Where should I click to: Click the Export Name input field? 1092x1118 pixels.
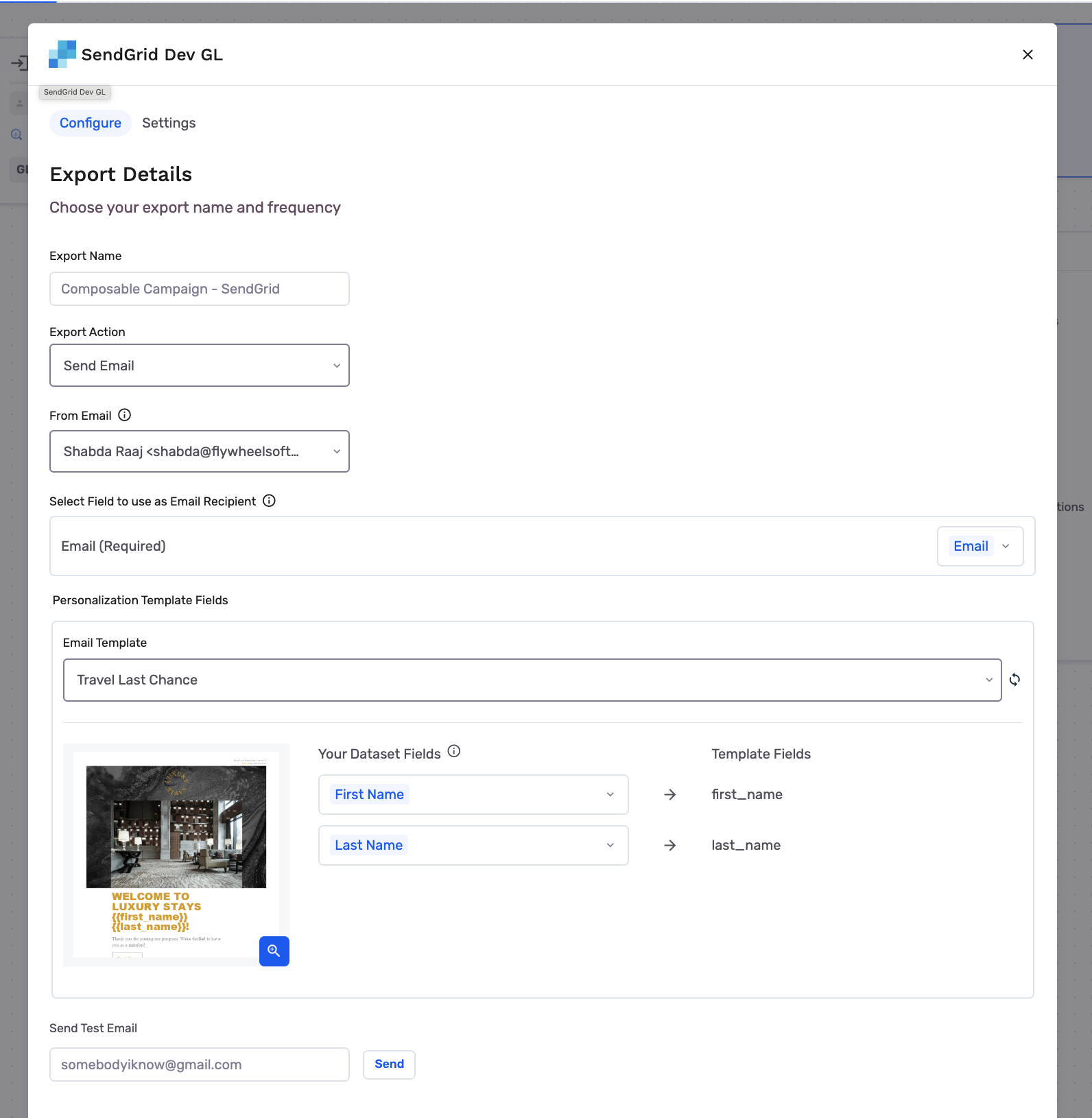(x=200, y=289)
